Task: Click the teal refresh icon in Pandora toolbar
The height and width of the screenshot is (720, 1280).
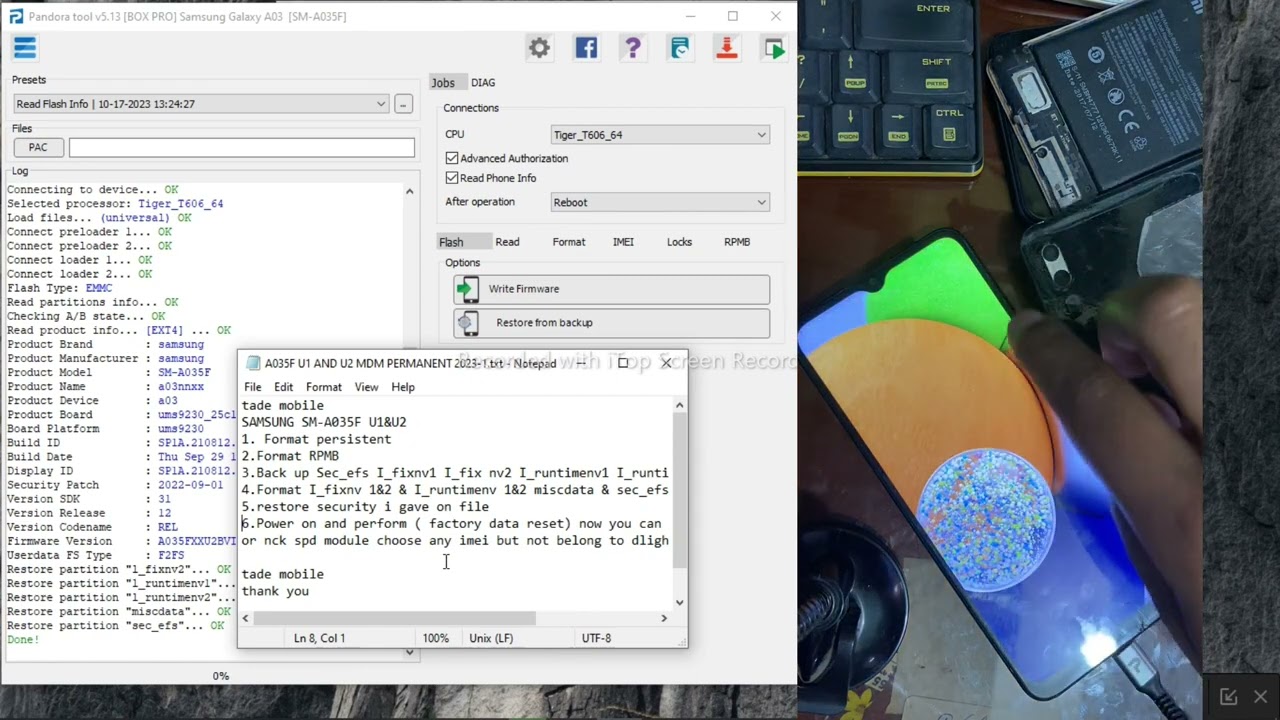Action: point(679,47)
